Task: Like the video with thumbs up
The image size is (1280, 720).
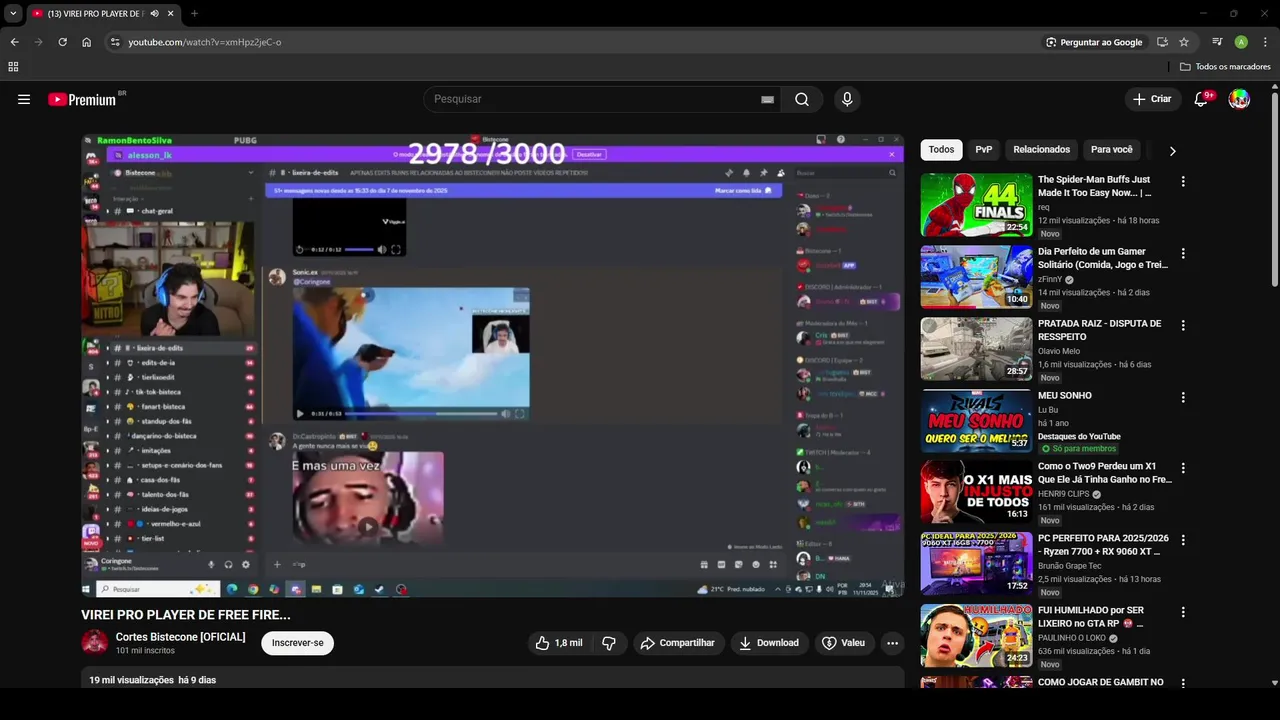Action: pos(559,643)
